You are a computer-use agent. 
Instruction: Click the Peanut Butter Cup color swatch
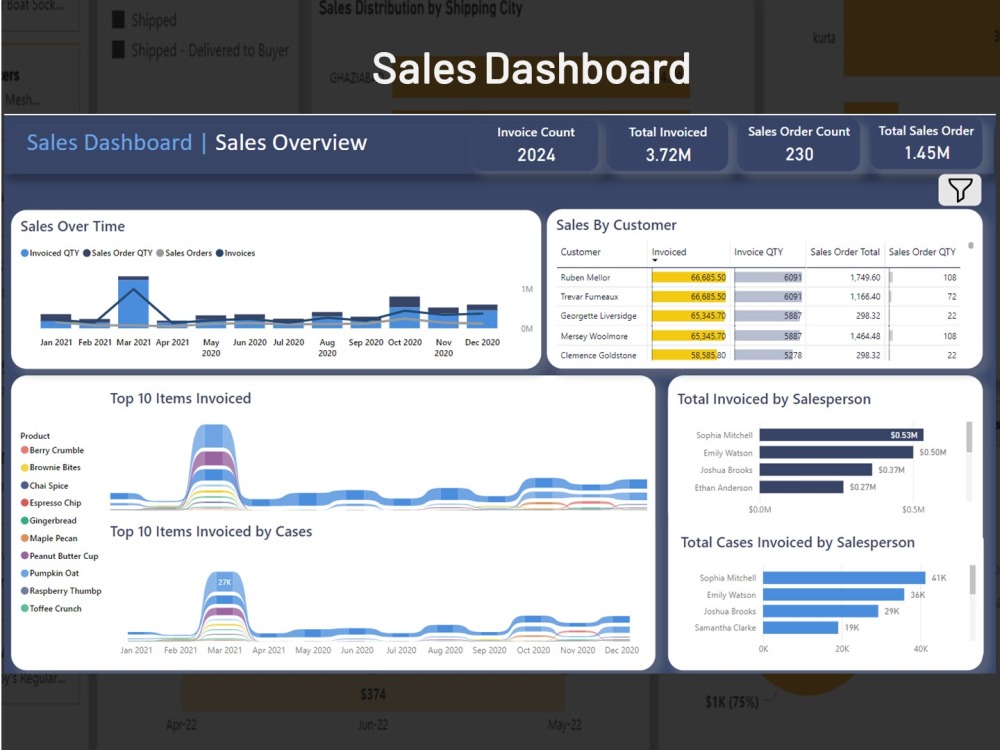pyautogui.click(x=24, y=554)
